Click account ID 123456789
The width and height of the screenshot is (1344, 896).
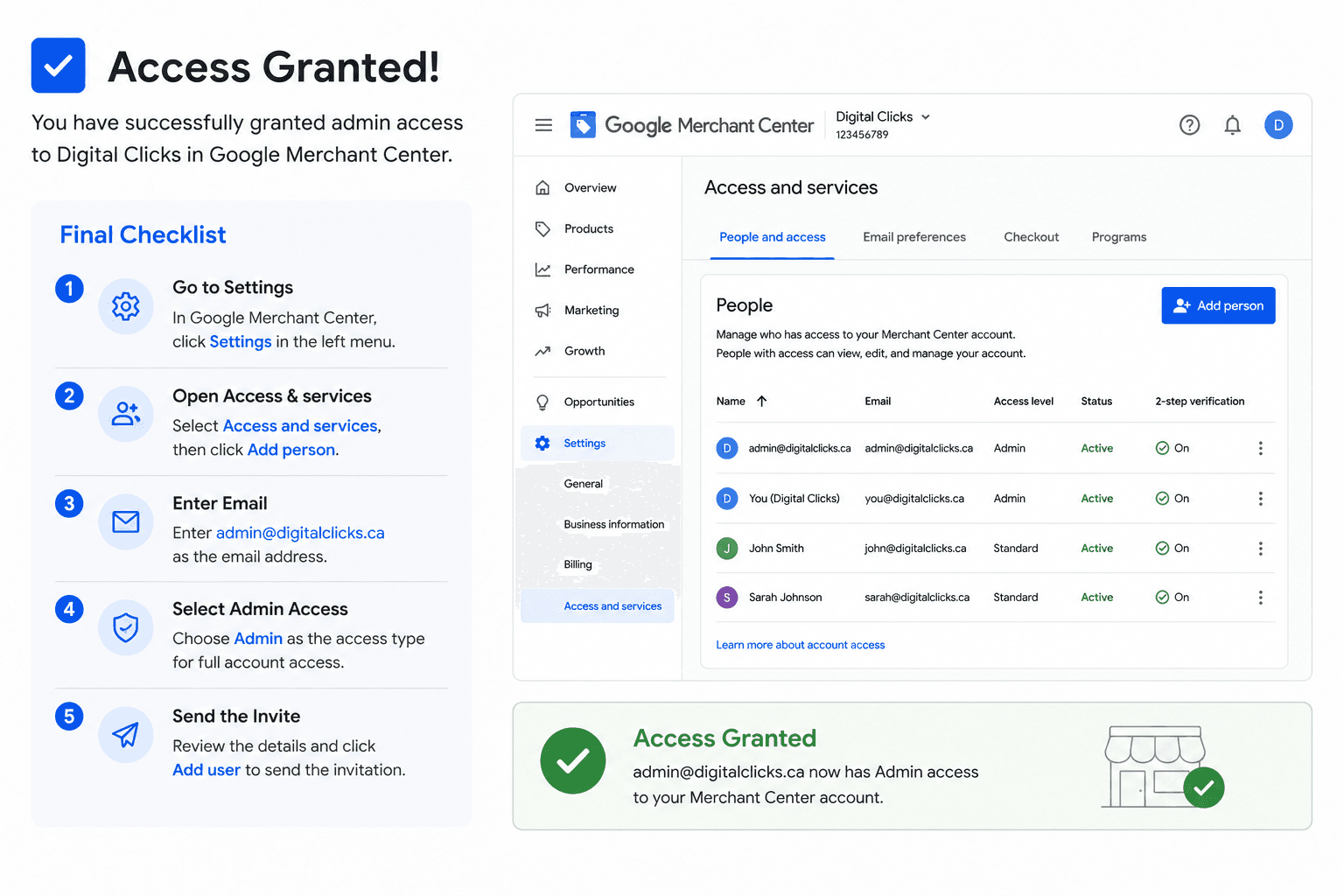(x=862, y=135)
